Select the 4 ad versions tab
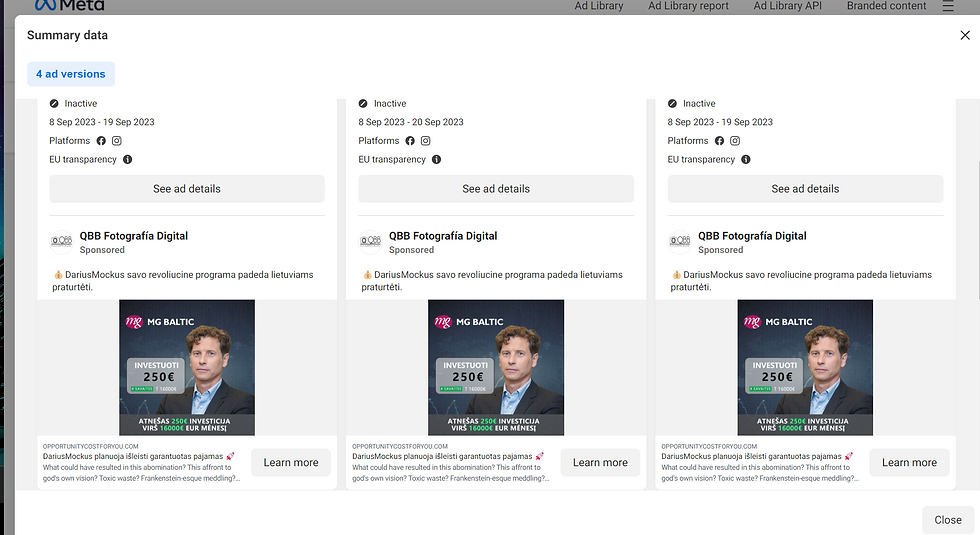Viewport: 980px width, 535px height. point(71,74)
